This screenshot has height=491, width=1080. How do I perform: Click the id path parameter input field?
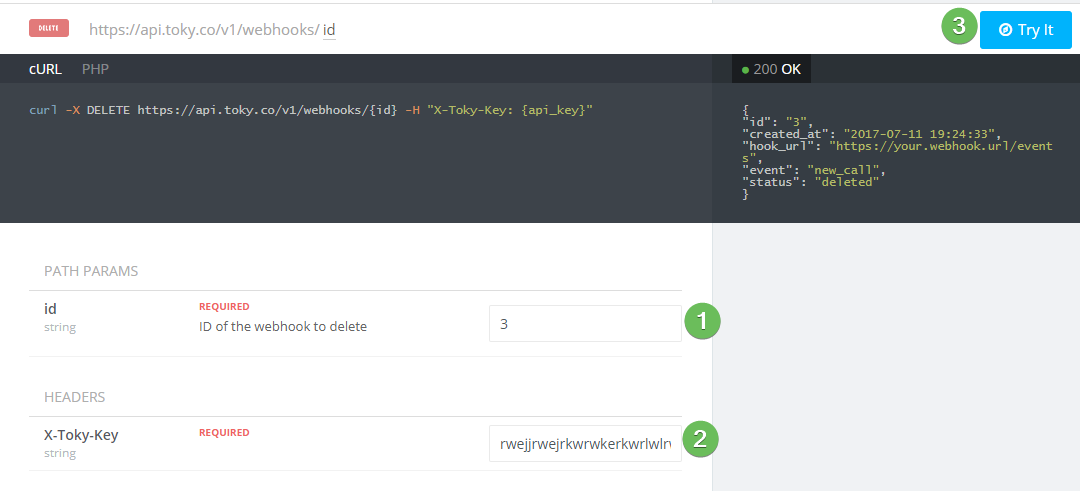coord(585,324)
